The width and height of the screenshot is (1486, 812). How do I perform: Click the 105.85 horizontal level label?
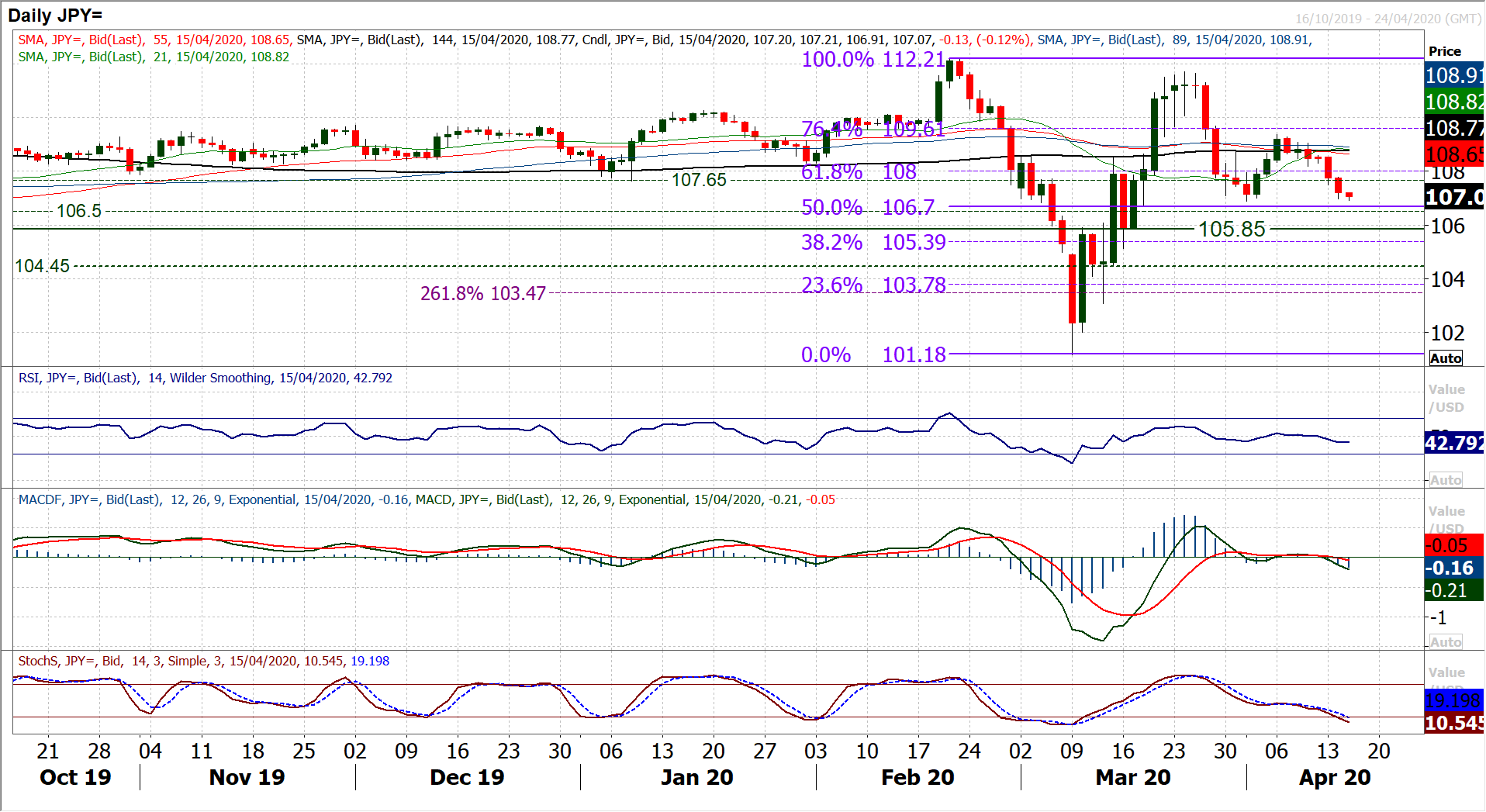(x=1232, y=229)
